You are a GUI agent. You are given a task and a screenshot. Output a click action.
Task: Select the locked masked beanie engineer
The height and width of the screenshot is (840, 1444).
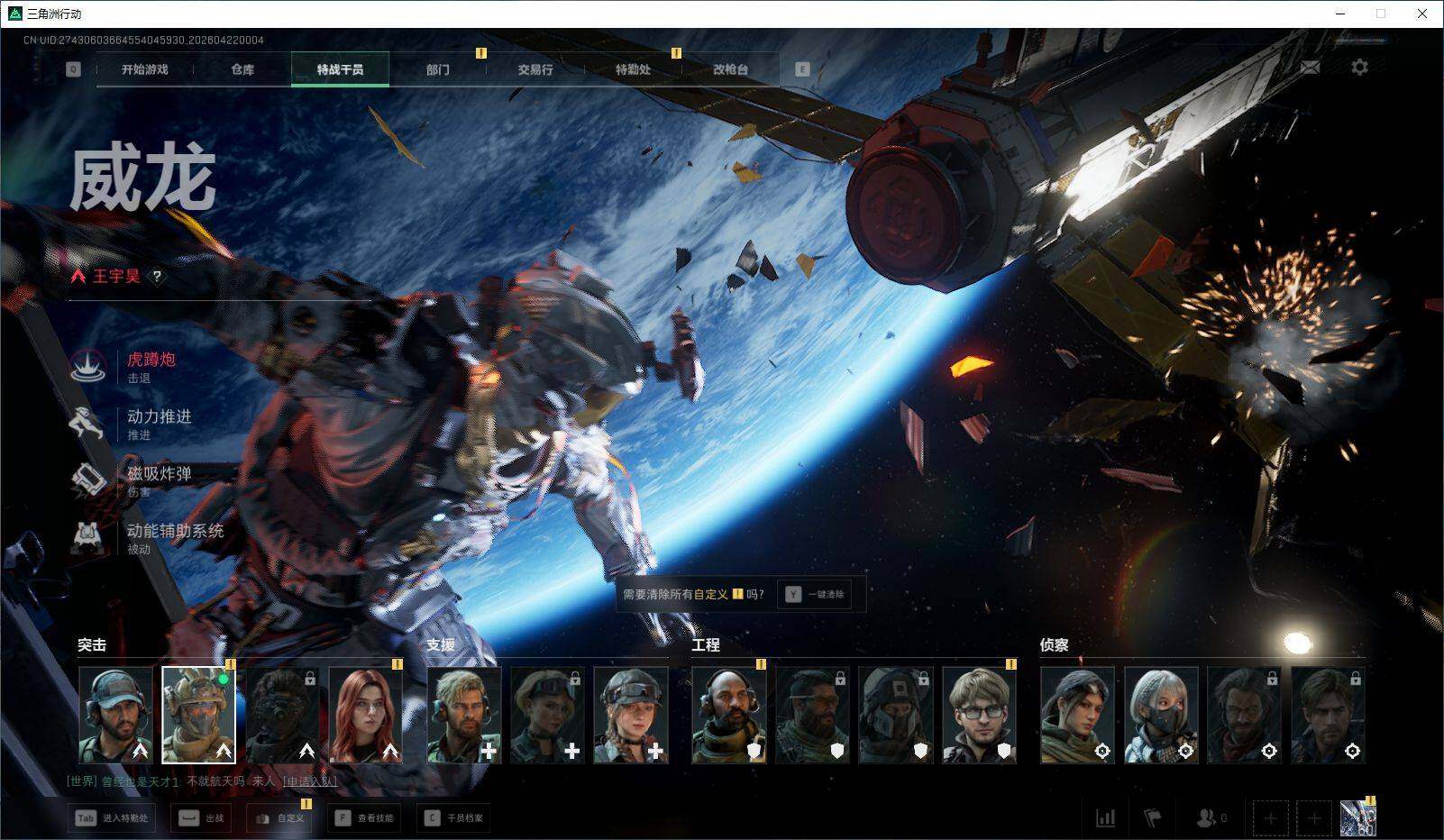896,715
